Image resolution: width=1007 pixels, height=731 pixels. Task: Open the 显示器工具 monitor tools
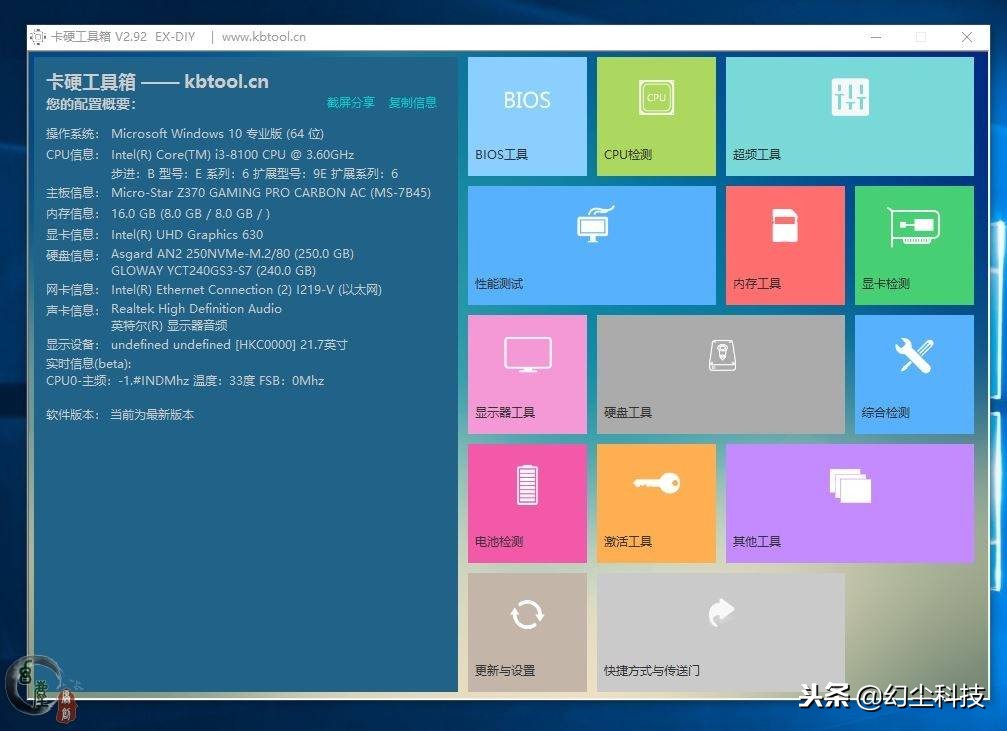(x=527, y=373)
